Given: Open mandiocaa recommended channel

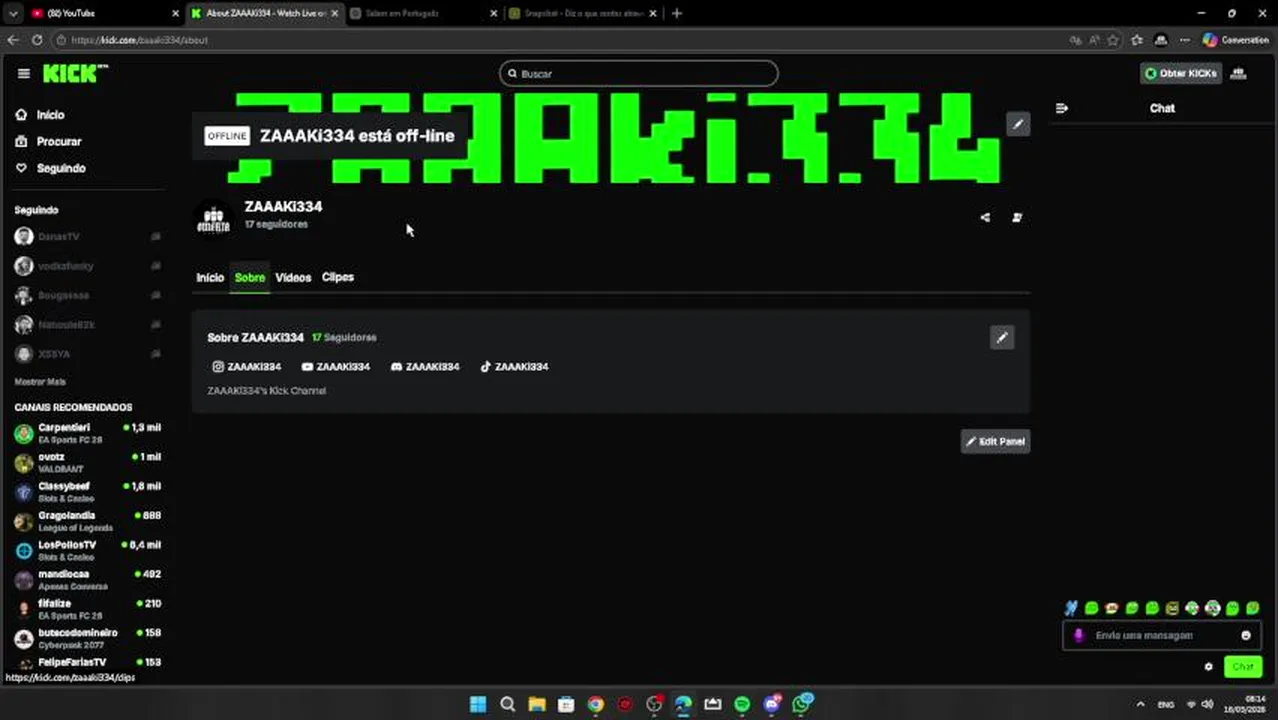Looking at the screenshot, I should [x=88, y=580].
